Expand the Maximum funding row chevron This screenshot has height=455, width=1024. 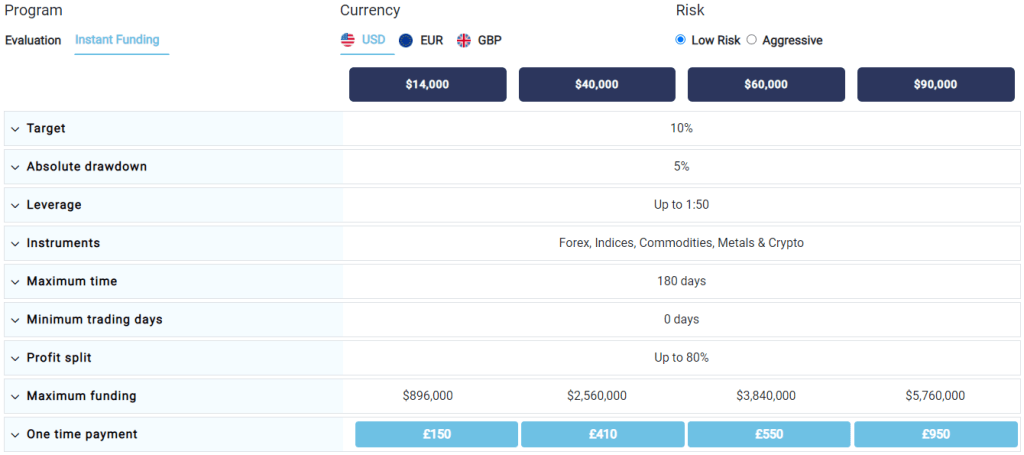(16, 396)
